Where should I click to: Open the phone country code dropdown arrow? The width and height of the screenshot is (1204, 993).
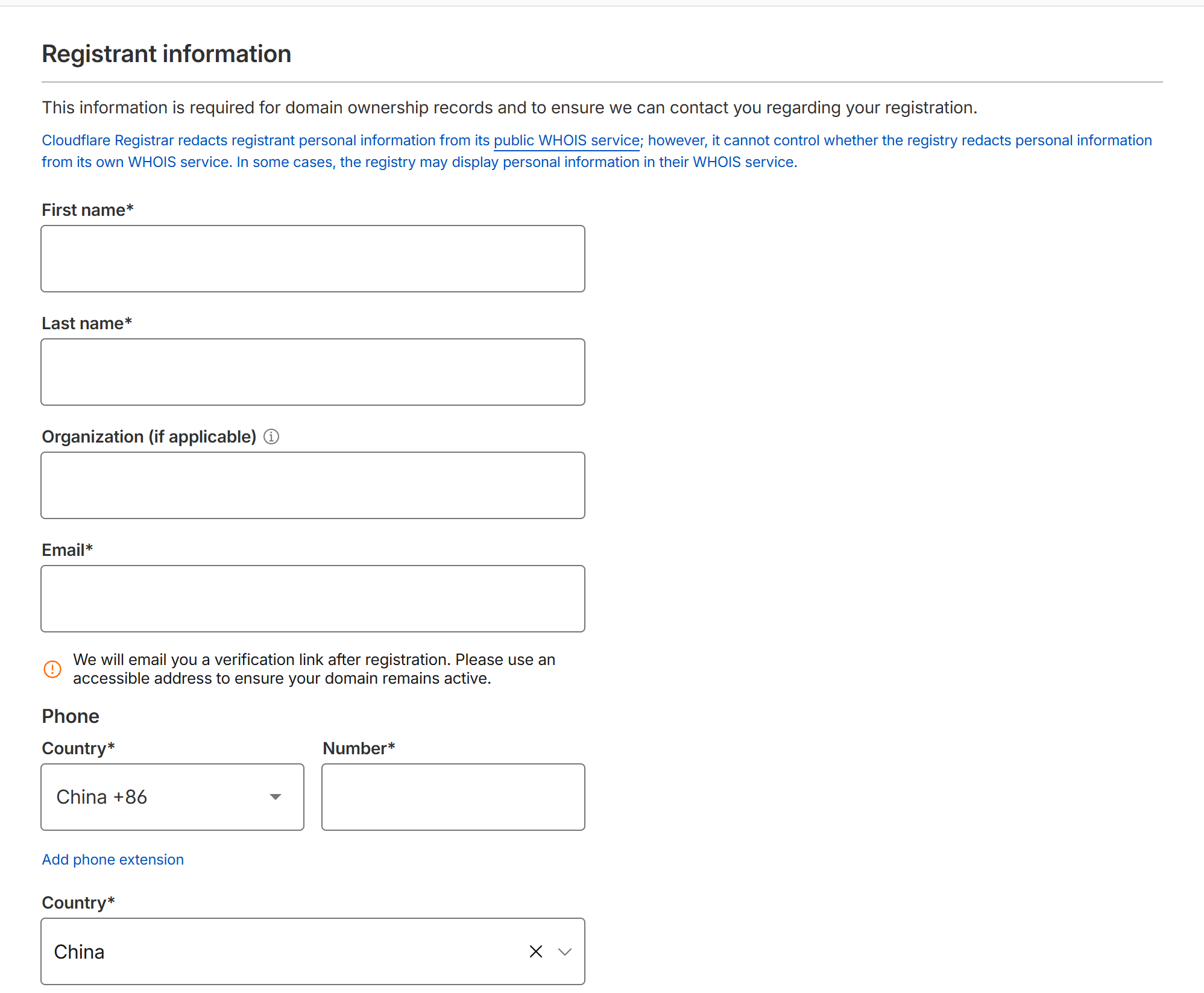[x=276, y=797]
